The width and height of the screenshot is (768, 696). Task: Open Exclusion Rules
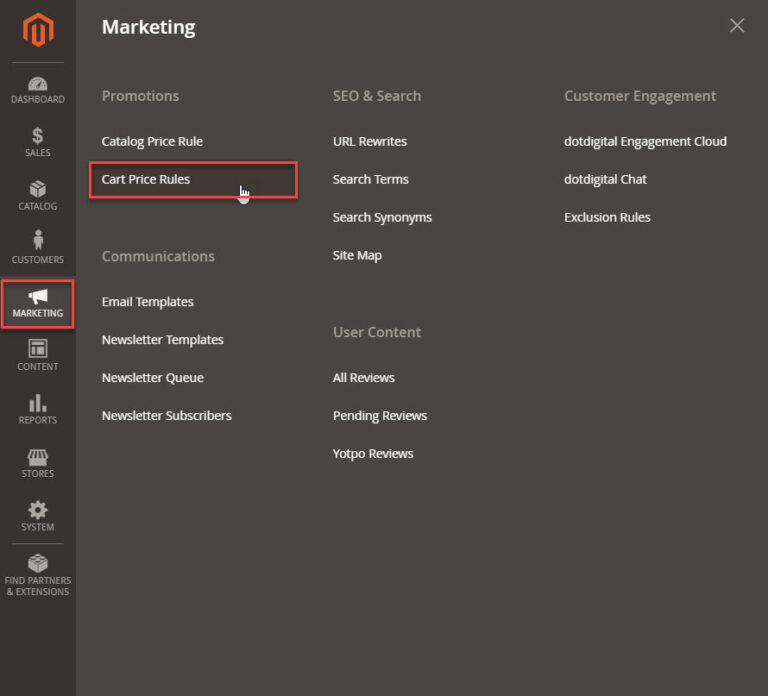pos(607,217)
